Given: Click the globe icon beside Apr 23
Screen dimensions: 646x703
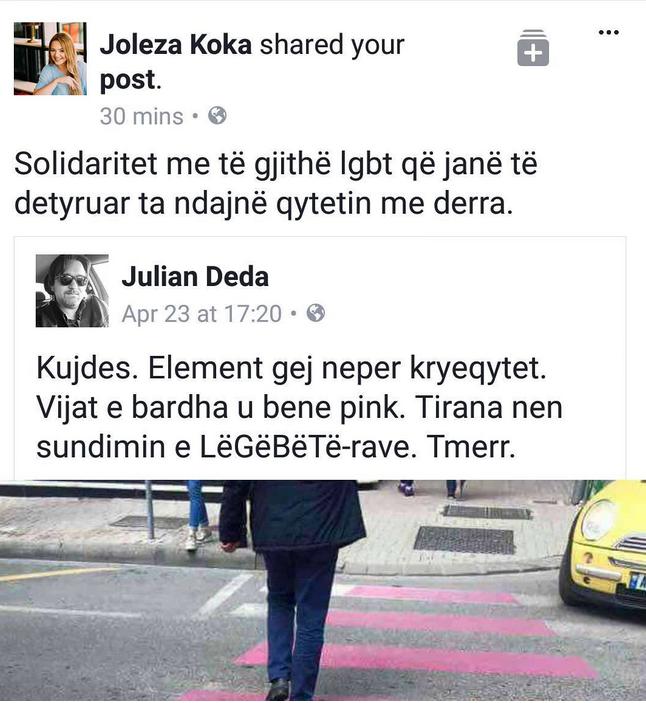Looking at the screenshot, I should [316, 313].
